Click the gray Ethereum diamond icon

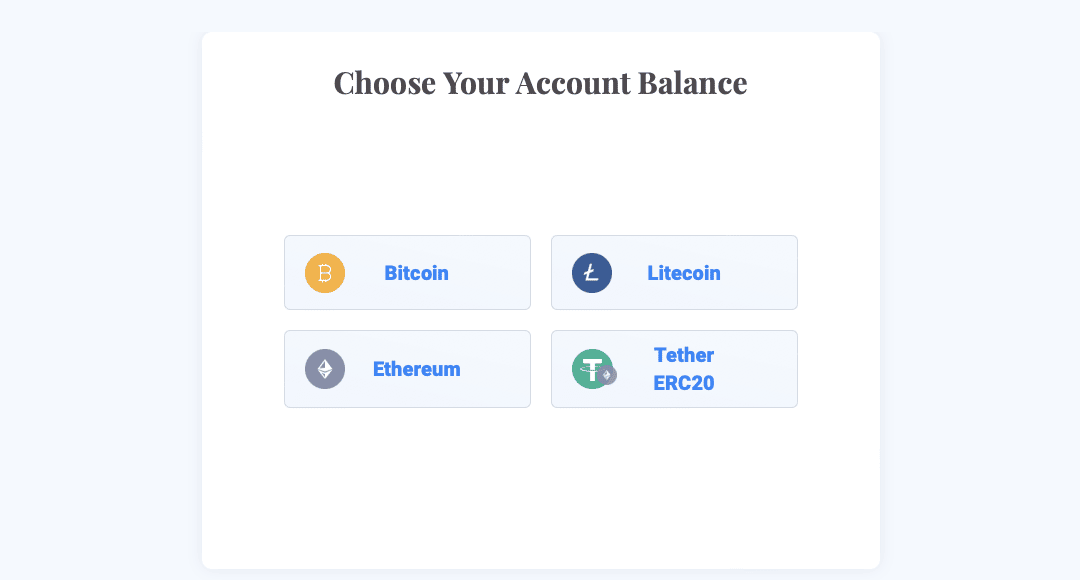pos(325,369)
